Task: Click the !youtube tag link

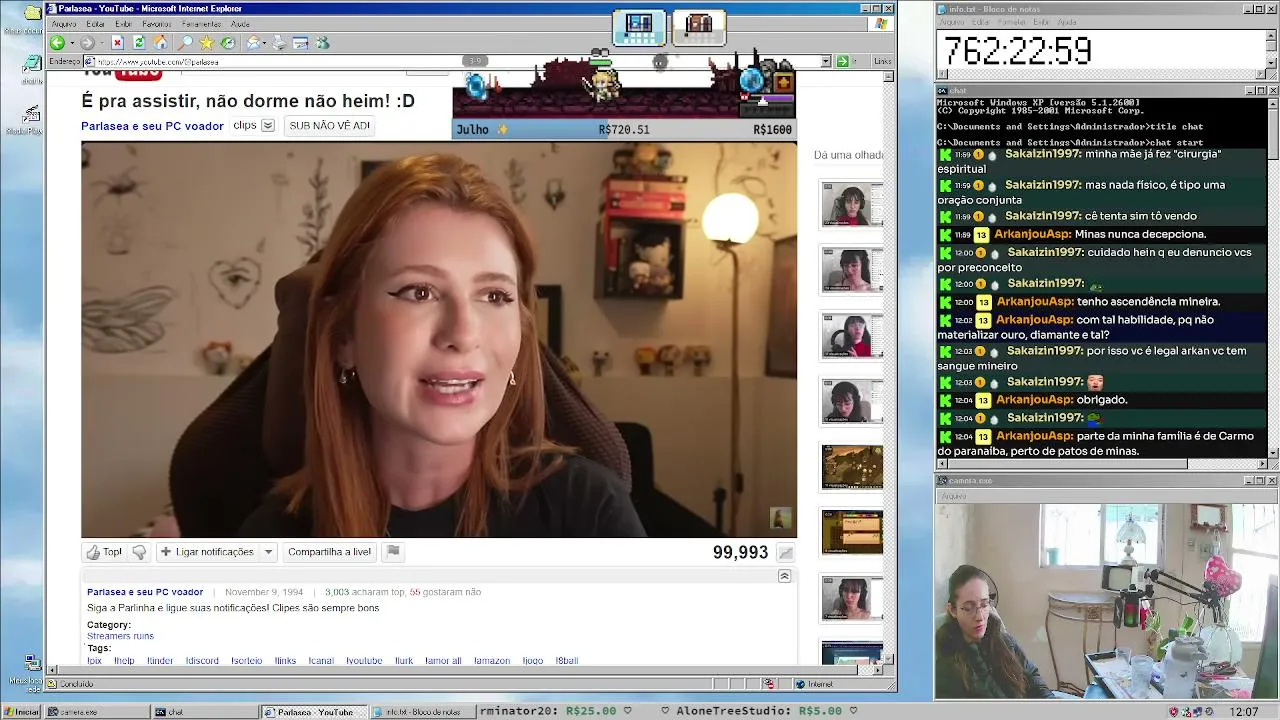Action: pos(364,661)
